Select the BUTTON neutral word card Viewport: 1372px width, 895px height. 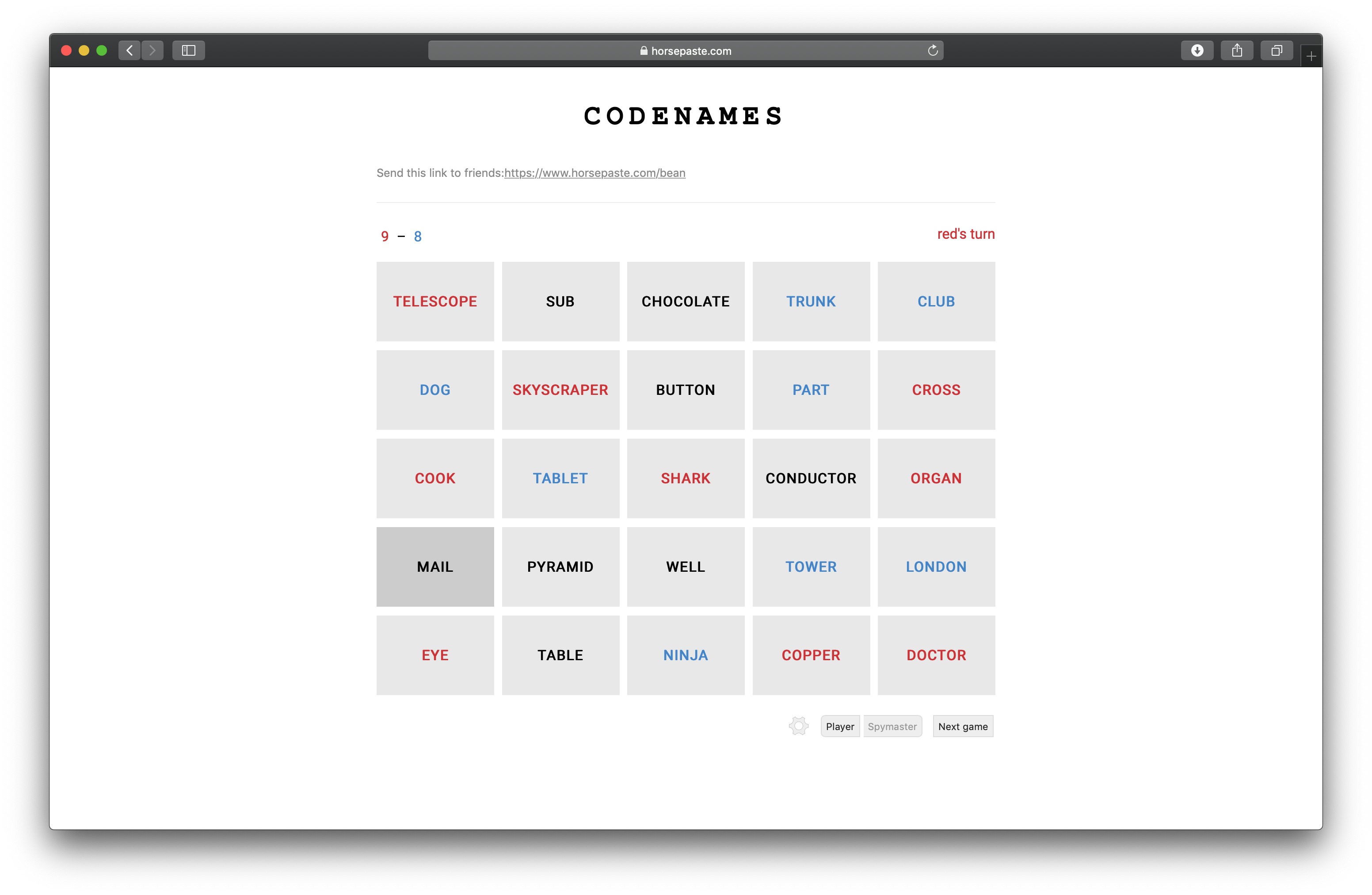click(685, 389)
